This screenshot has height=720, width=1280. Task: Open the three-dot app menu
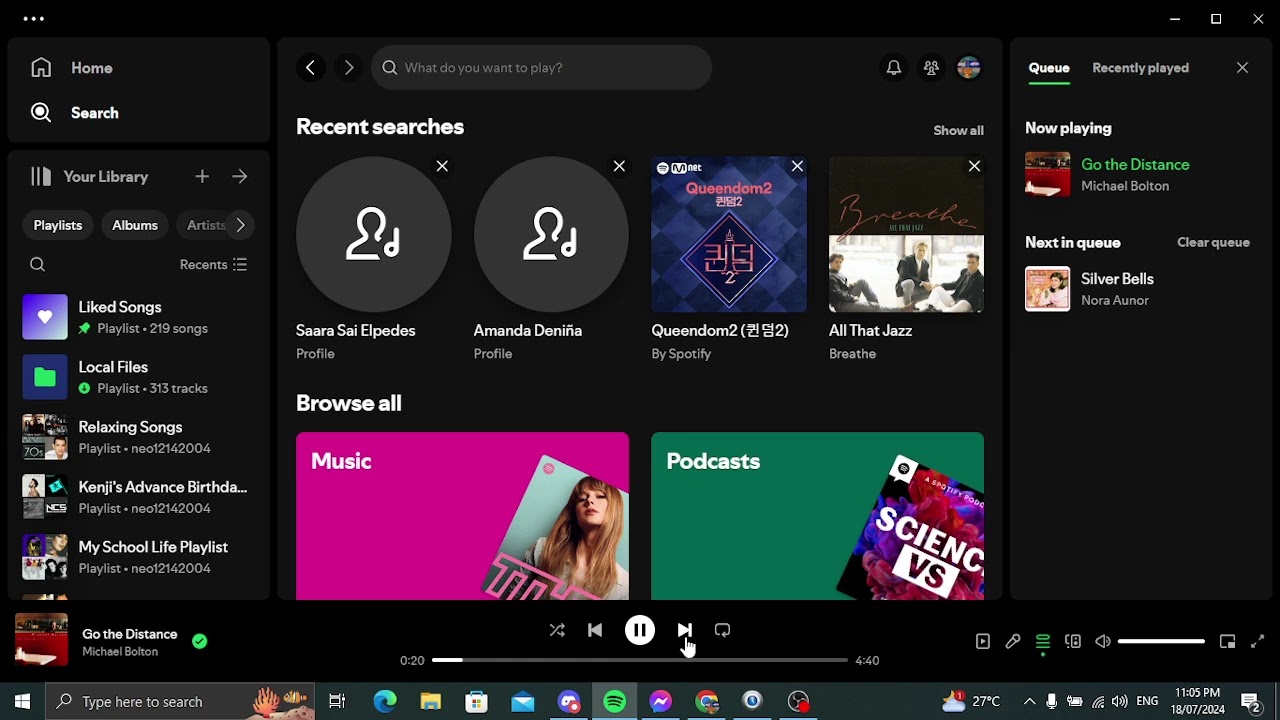pyautogui.click(x=33, y=19)
